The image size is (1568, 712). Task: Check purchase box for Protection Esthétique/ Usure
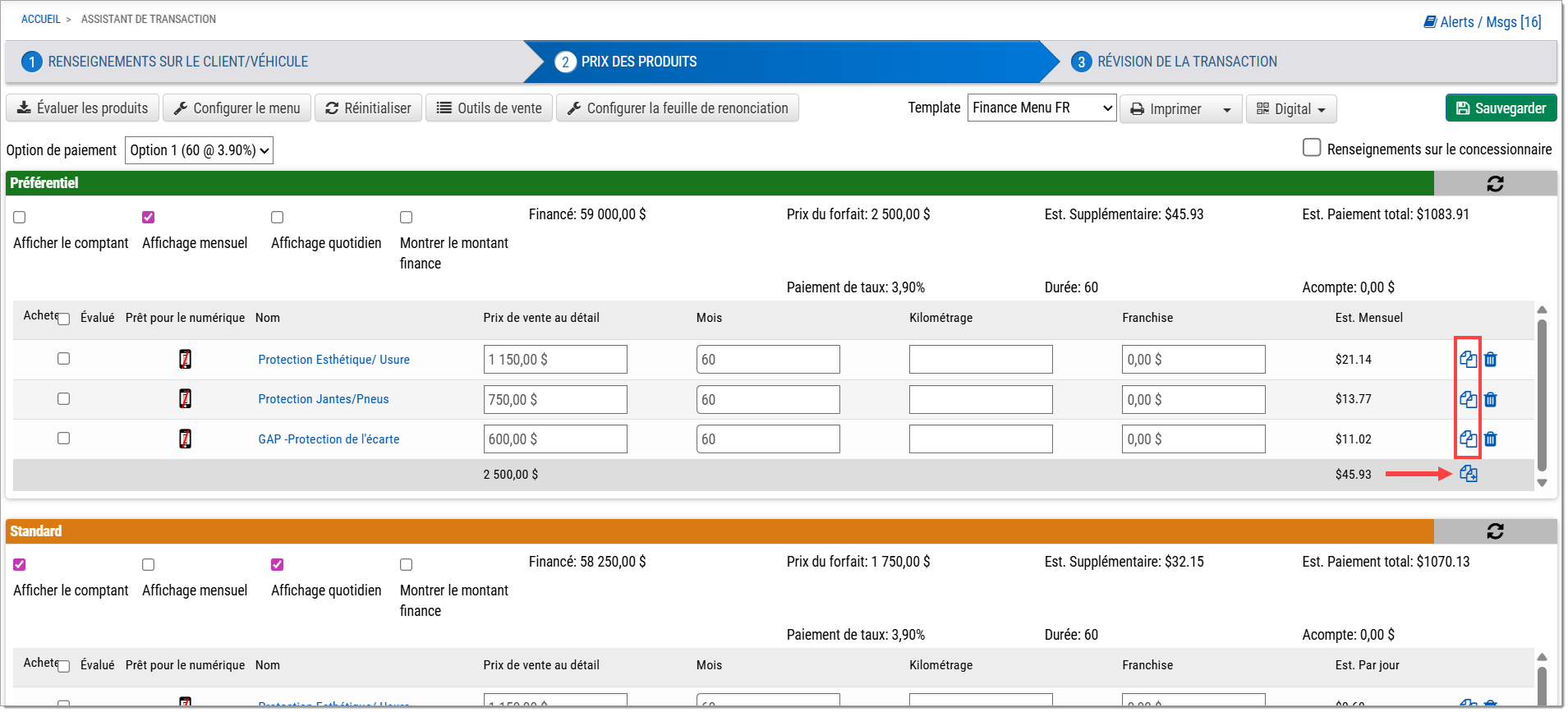coord(63,359)
